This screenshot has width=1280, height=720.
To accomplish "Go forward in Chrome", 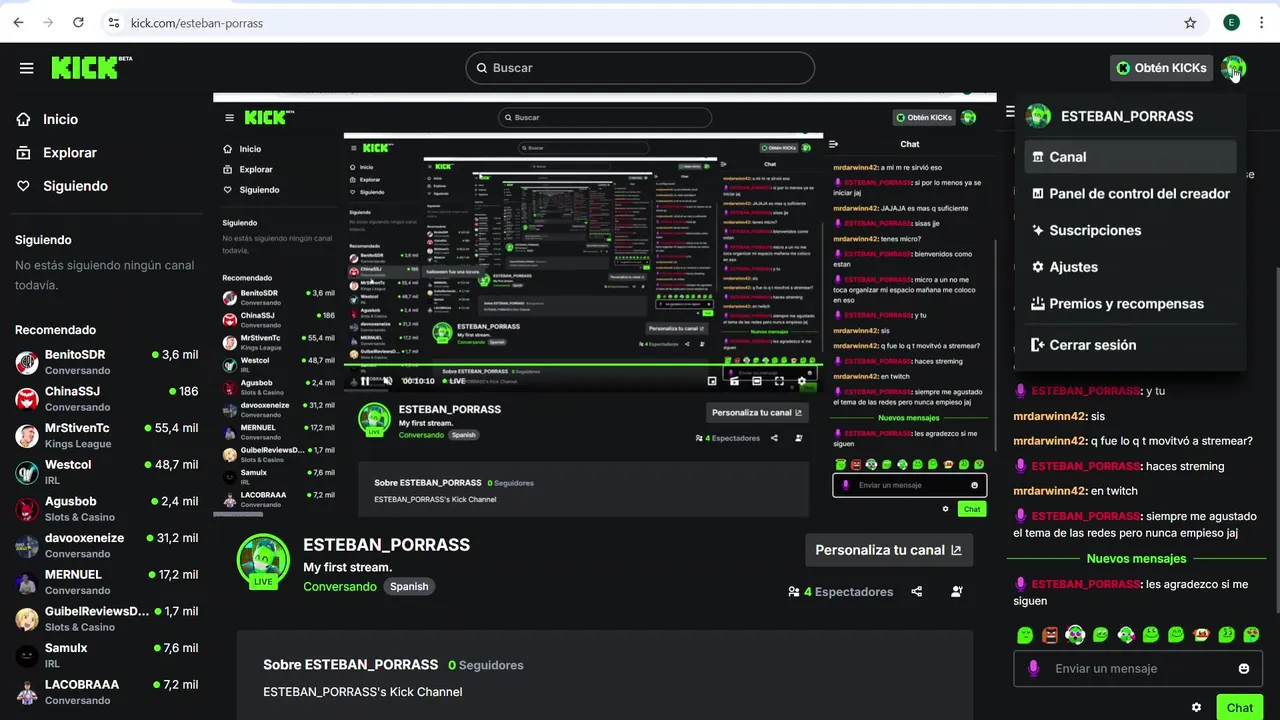I will pyautogui.click(x=48, y=22).
